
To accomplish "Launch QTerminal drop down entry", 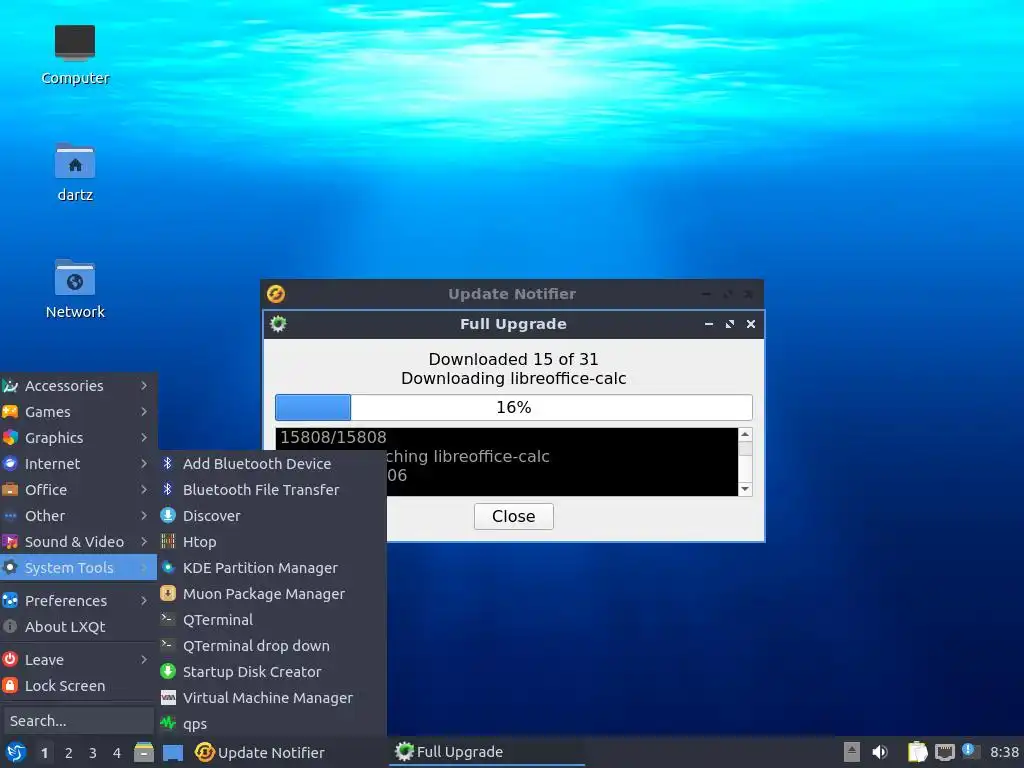I will (272, 646).
